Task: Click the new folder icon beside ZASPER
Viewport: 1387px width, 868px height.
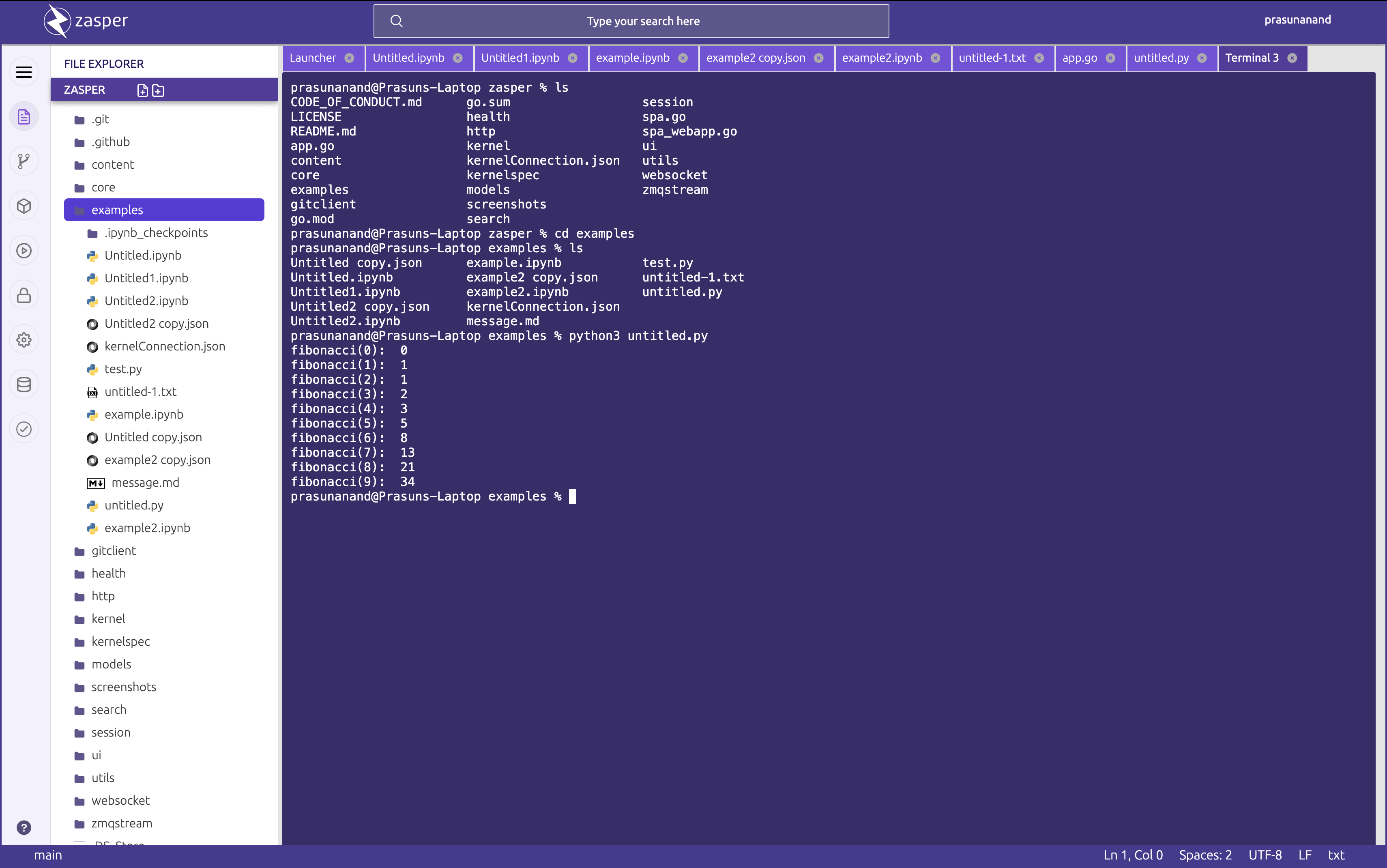Action: [x=159, y=90]
